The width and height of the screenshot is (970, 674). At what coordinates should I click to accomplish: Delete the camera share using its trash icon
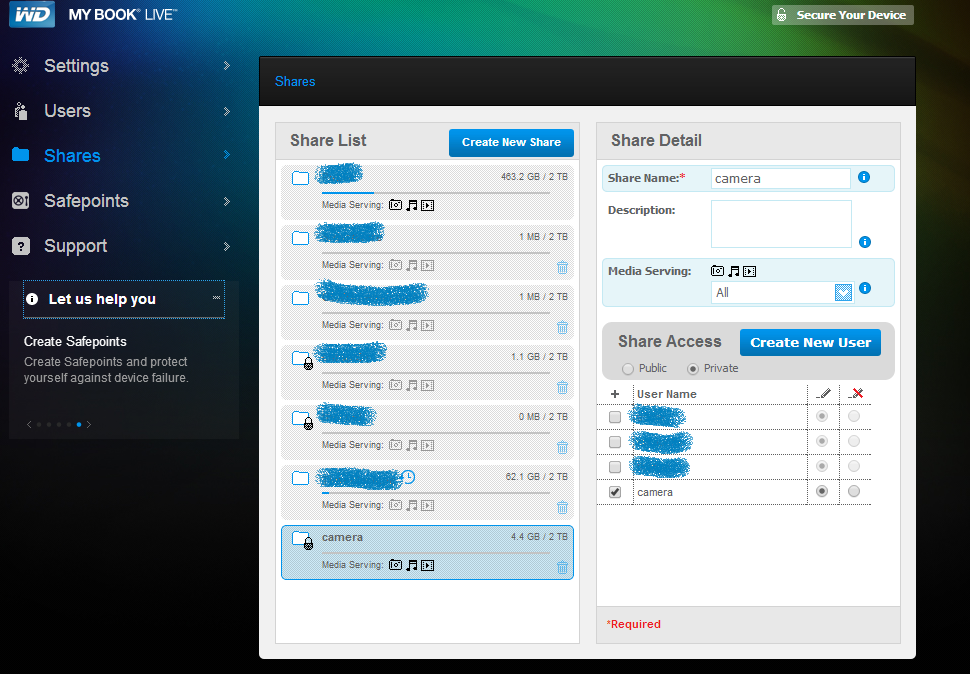pyautogui.click(x=562, y=567)
